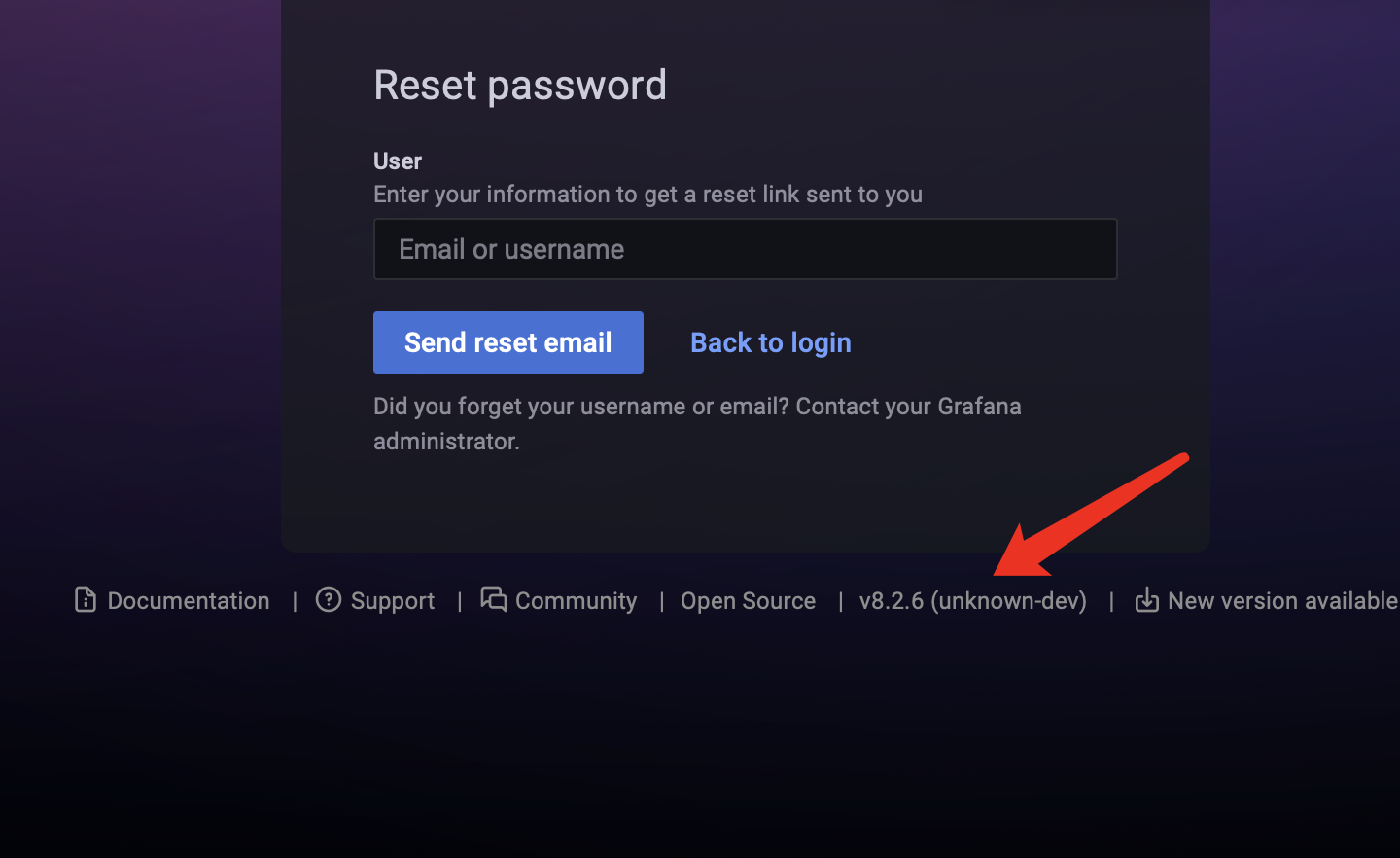Click the Support question-mark icon
Image resolution: width=1400 pixels, height=858 pixels.
[329, 599]
